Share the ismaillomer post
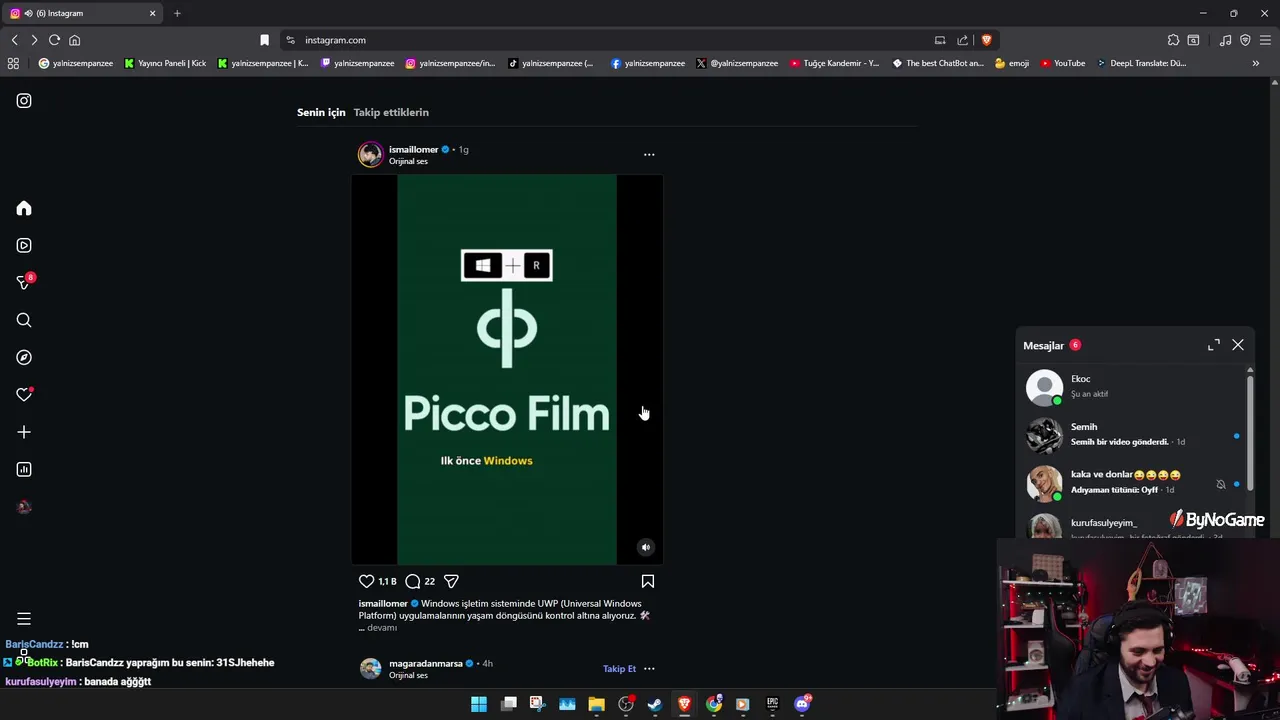The width and height of the screenshot is (1280, 720). coord(451,581)
